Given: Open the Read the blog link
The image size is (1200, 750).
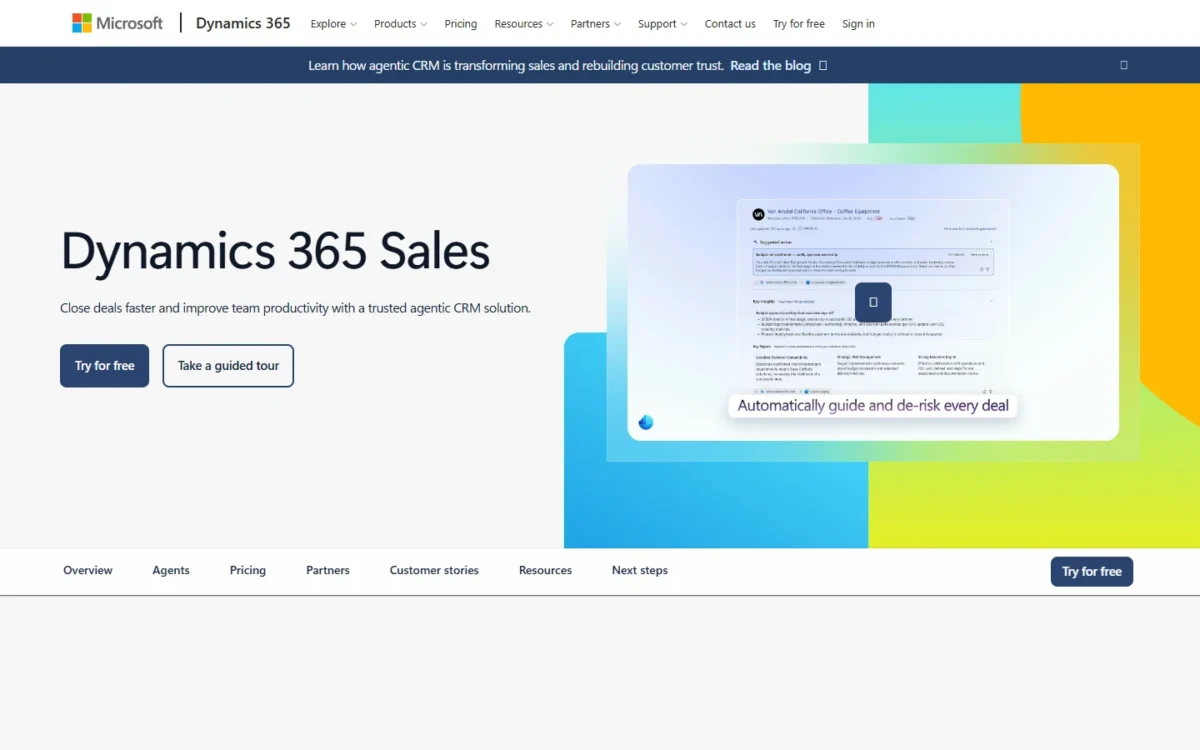Looking at the screenshot, I should [771, 65].
